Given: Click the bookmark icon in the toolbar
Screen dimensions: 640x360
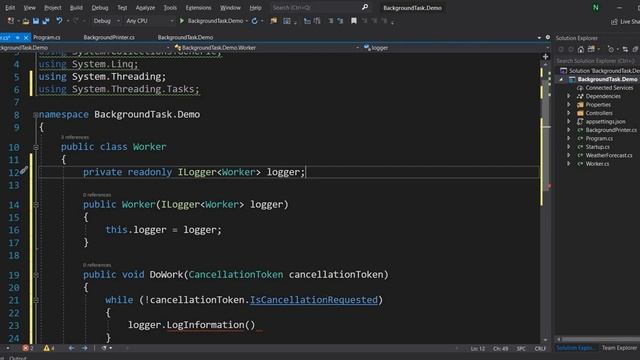Looking at the screenshot, I should [x=353, y=21].
